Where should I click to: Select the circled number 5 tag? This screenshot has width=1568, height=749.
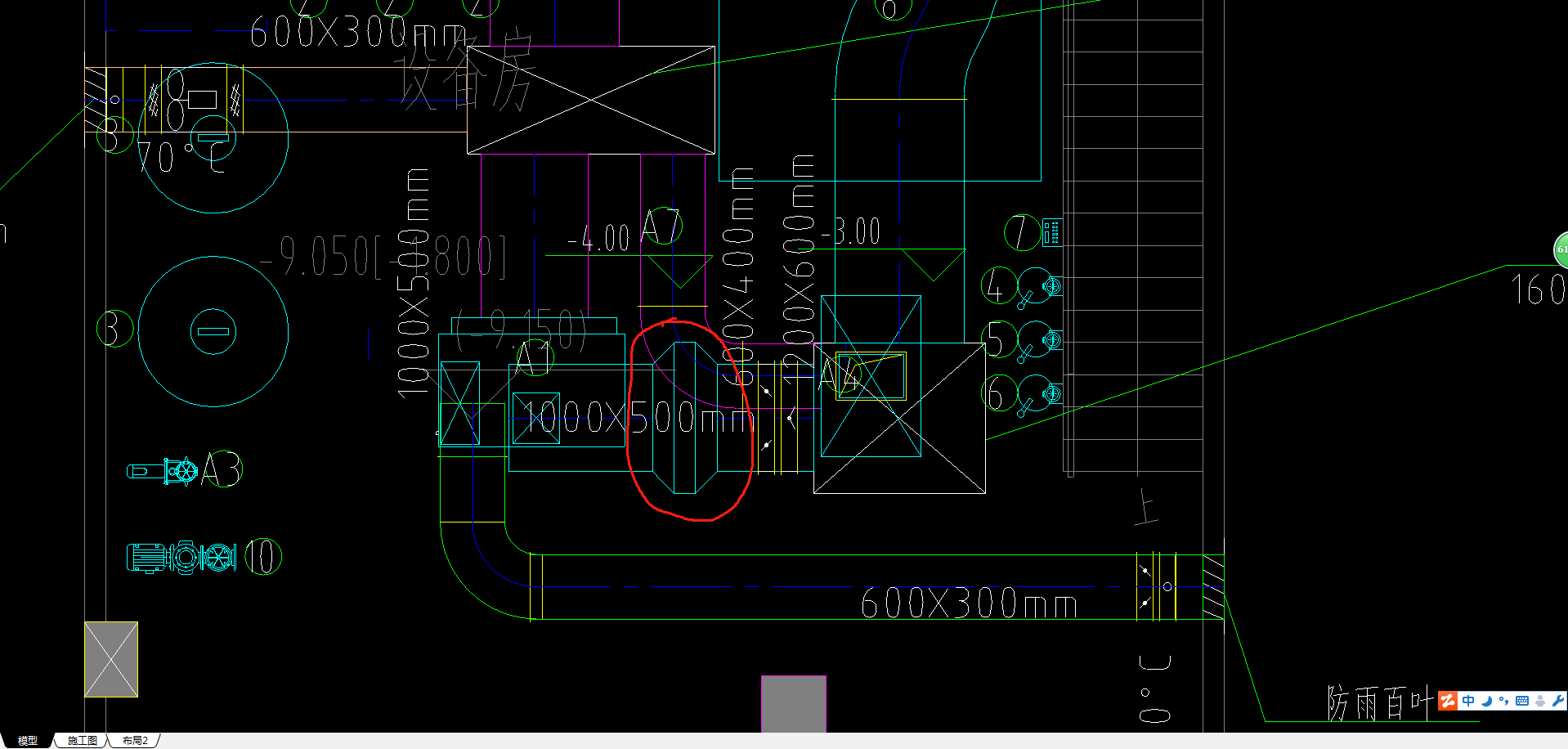pos(999,340)
